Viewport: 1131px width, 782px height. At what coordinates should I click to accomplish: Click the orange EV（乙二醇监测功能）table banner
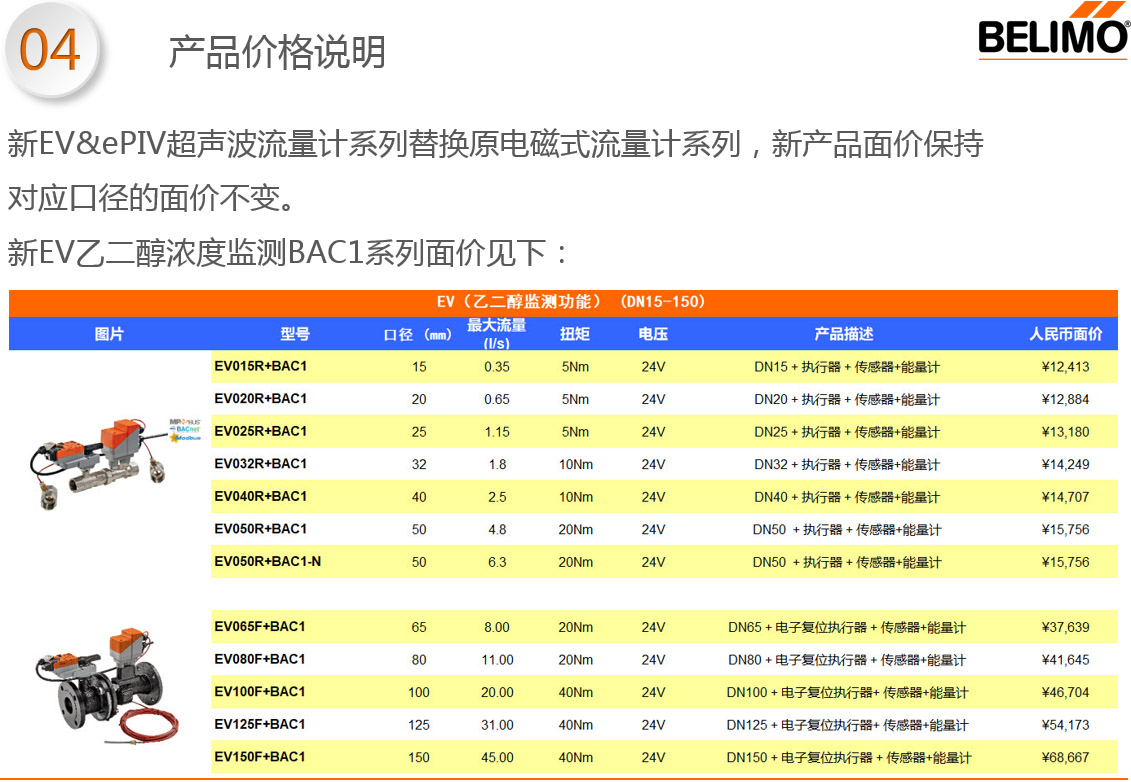(563, 302)
